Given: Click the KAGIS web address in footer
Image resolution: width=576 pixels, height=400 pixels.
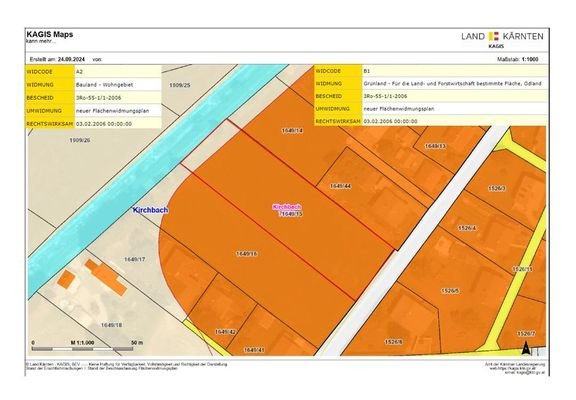Looking at the screenshot, I should click(x=512, y=368).
